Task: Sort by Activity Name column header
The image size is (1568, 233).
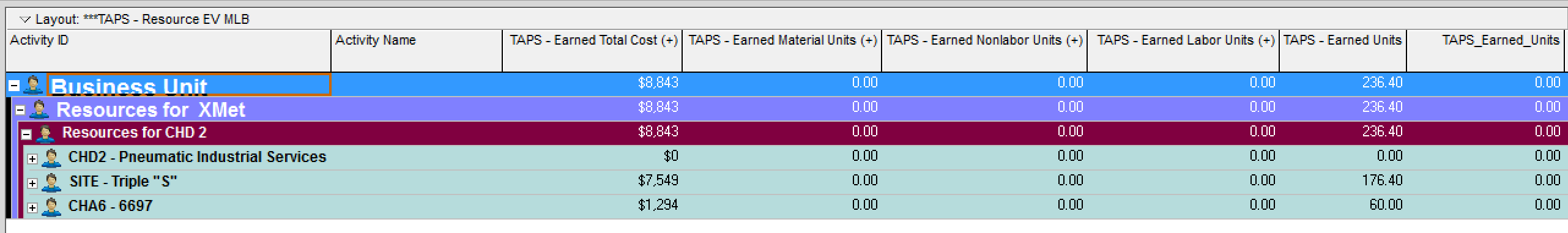Action: coord(417,50)
